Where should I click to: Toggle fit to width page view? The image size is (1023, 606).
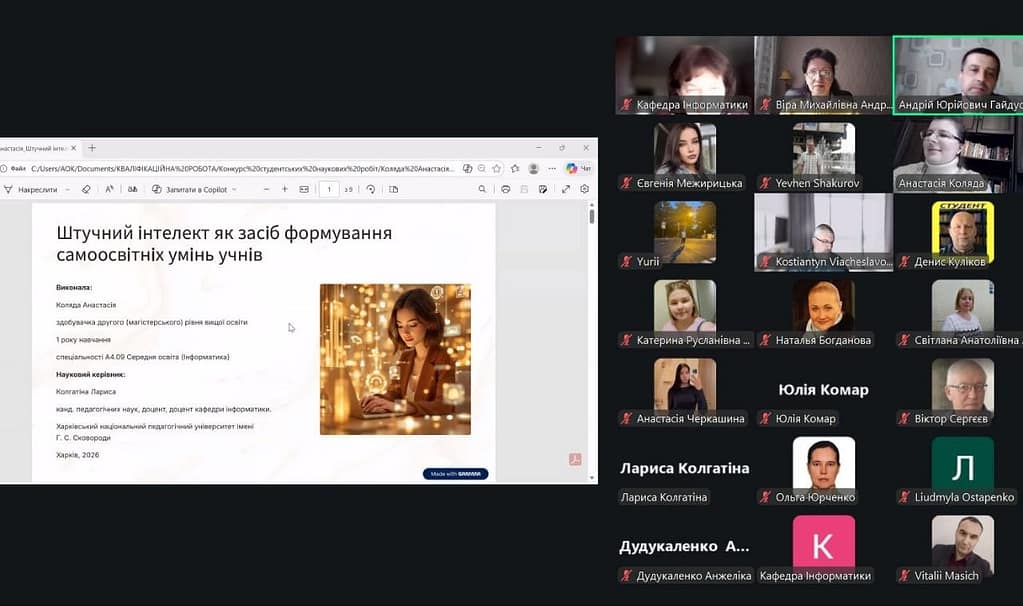click(x=304, y=189)
